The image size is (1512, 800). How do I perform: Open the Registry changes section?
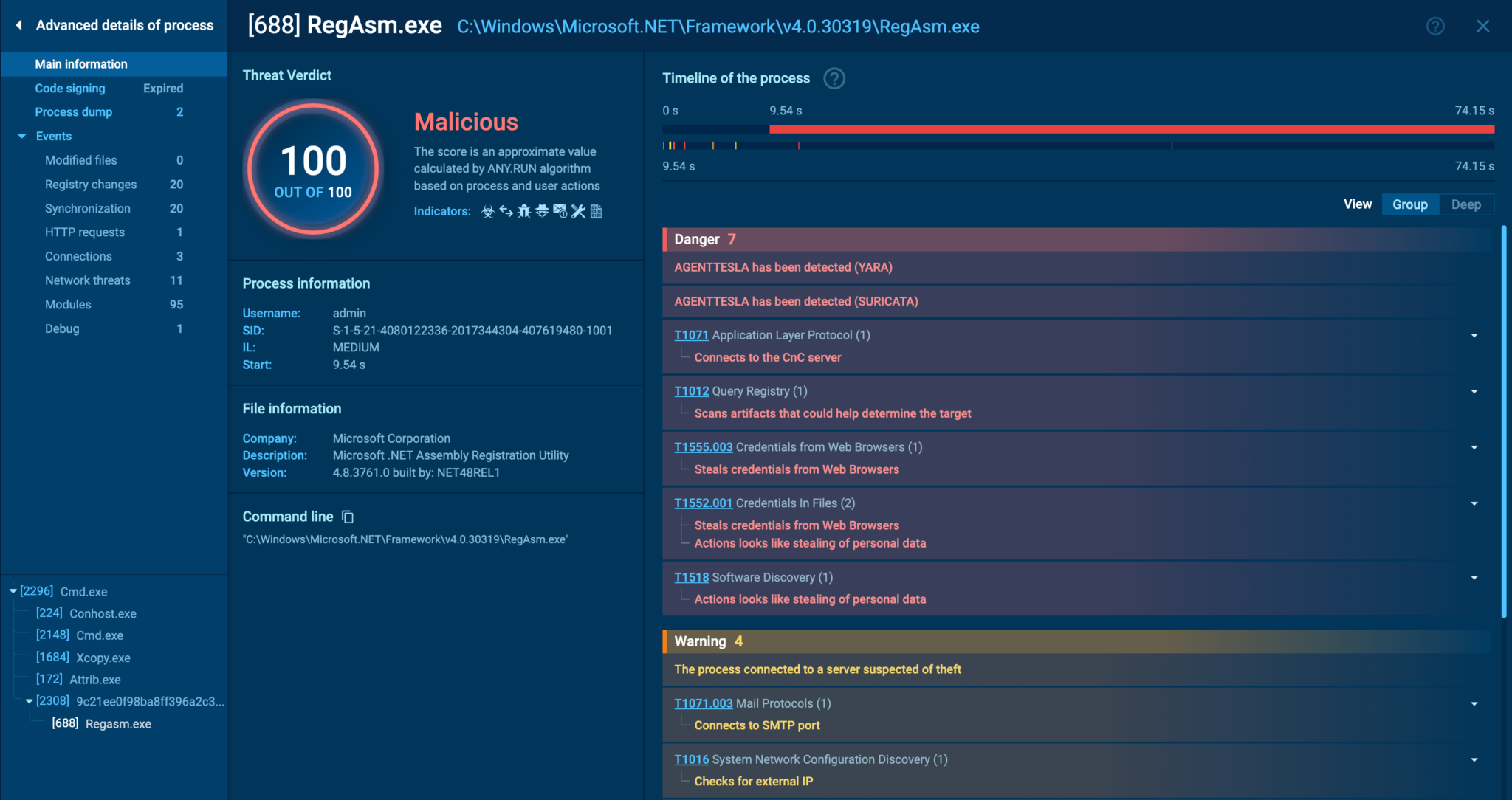(x=91, y=184)
